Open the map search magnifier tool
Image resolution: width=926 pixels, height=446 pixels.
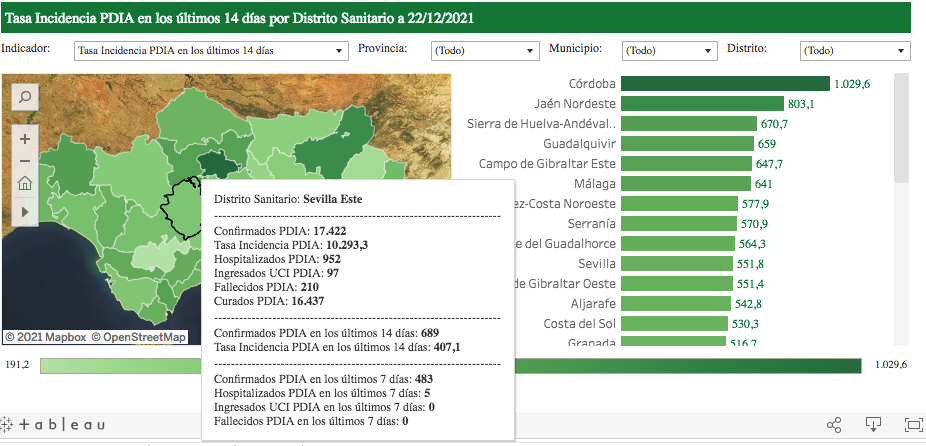(x=25, y=96)
